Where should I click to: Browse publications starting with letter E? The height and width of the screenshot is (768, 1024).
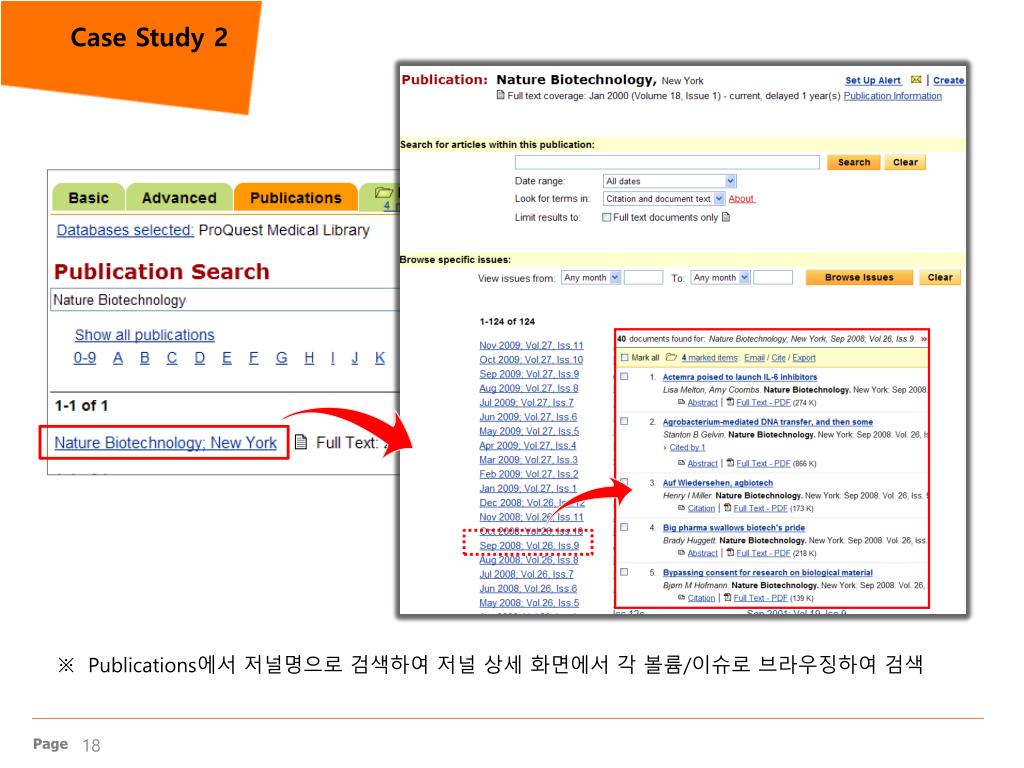[x=227, y=358]
